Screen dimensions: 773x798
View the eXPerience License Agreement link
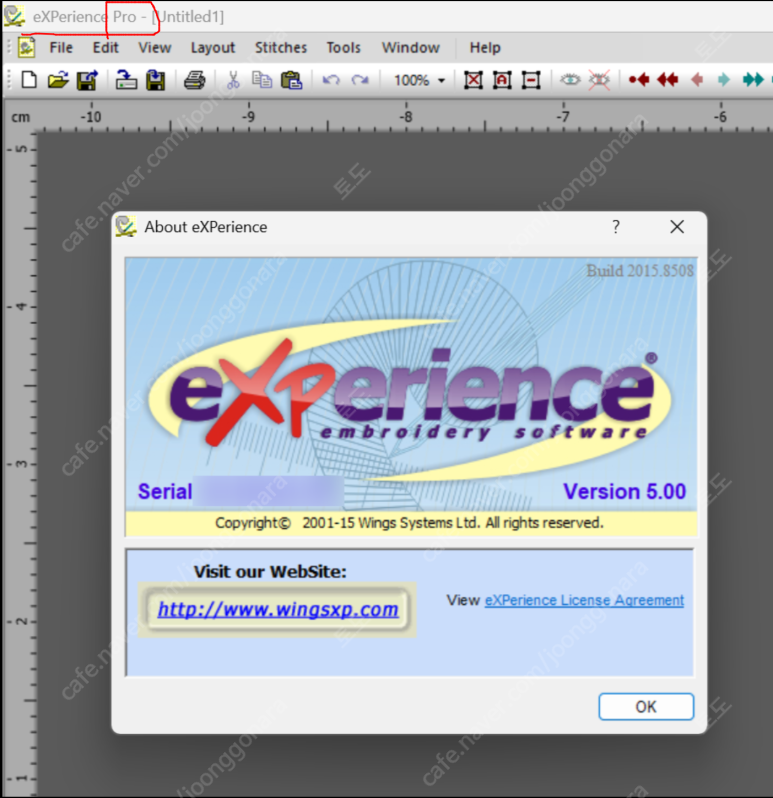coord(584,601)
